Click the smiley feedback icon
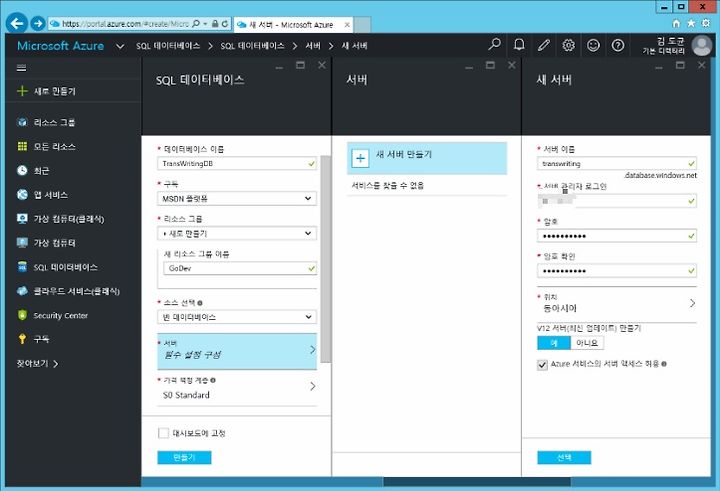 [x=593, y=45]
